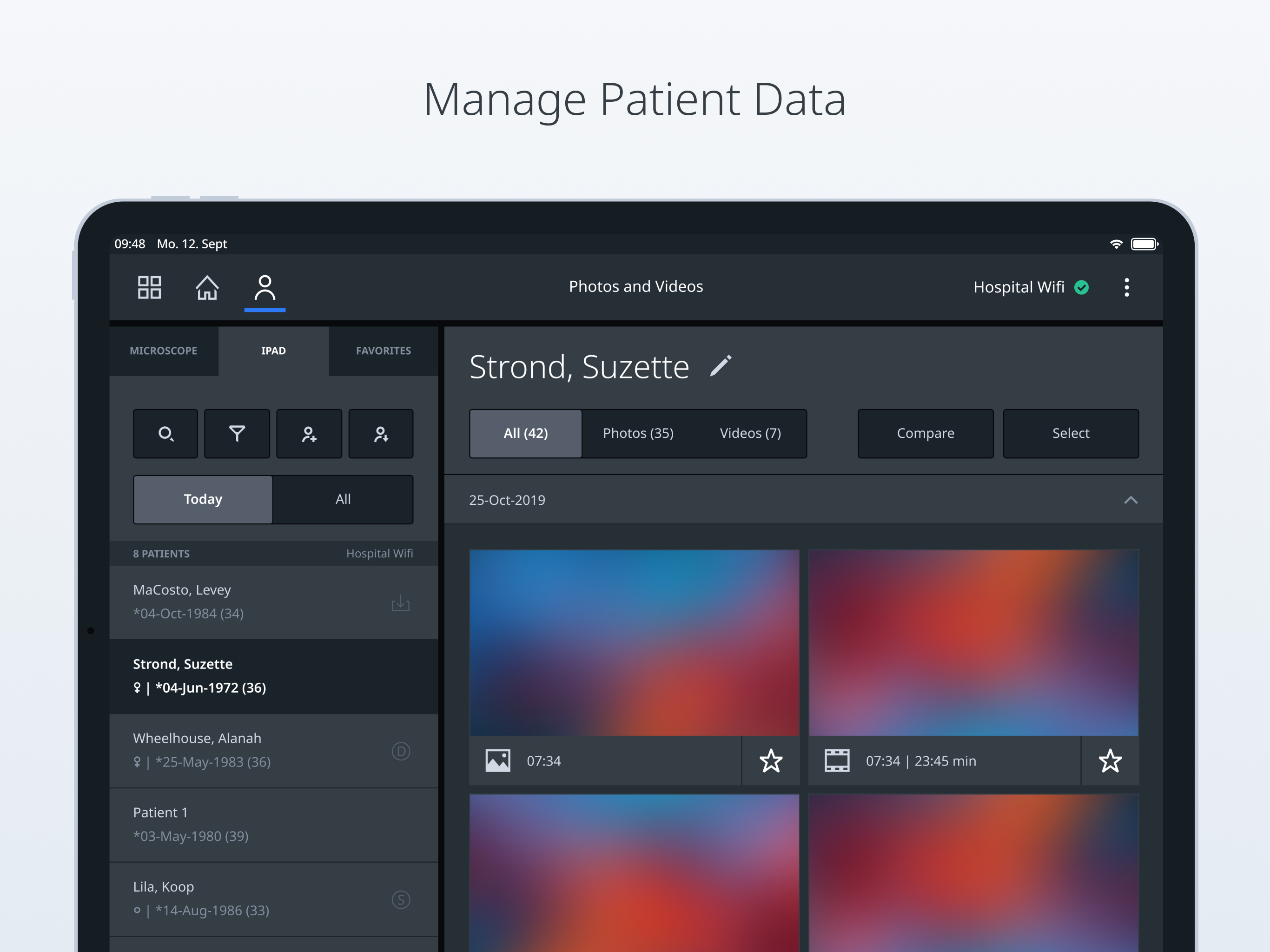Click 07:34 timestamp under the blue photo
The image size is (1270, 952).
[544, 761]
